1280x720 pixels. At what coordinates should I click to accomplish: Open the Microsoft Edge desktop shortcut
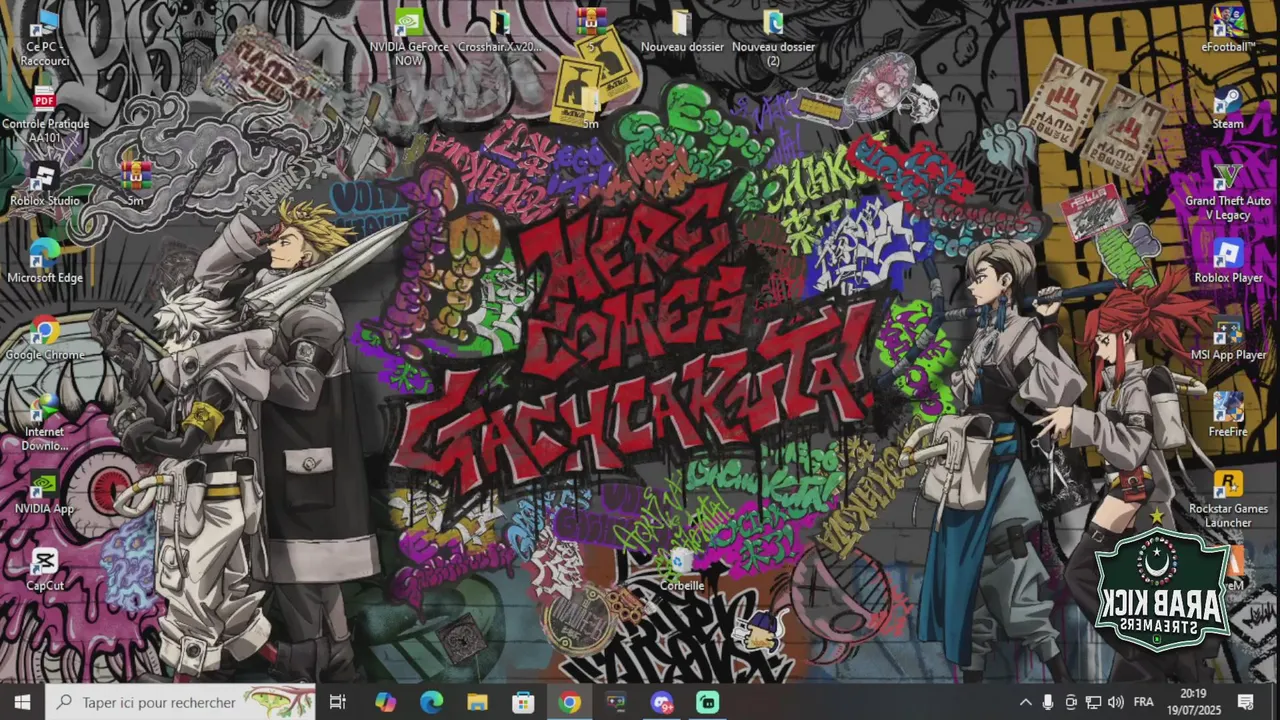(x=45, y=262)
